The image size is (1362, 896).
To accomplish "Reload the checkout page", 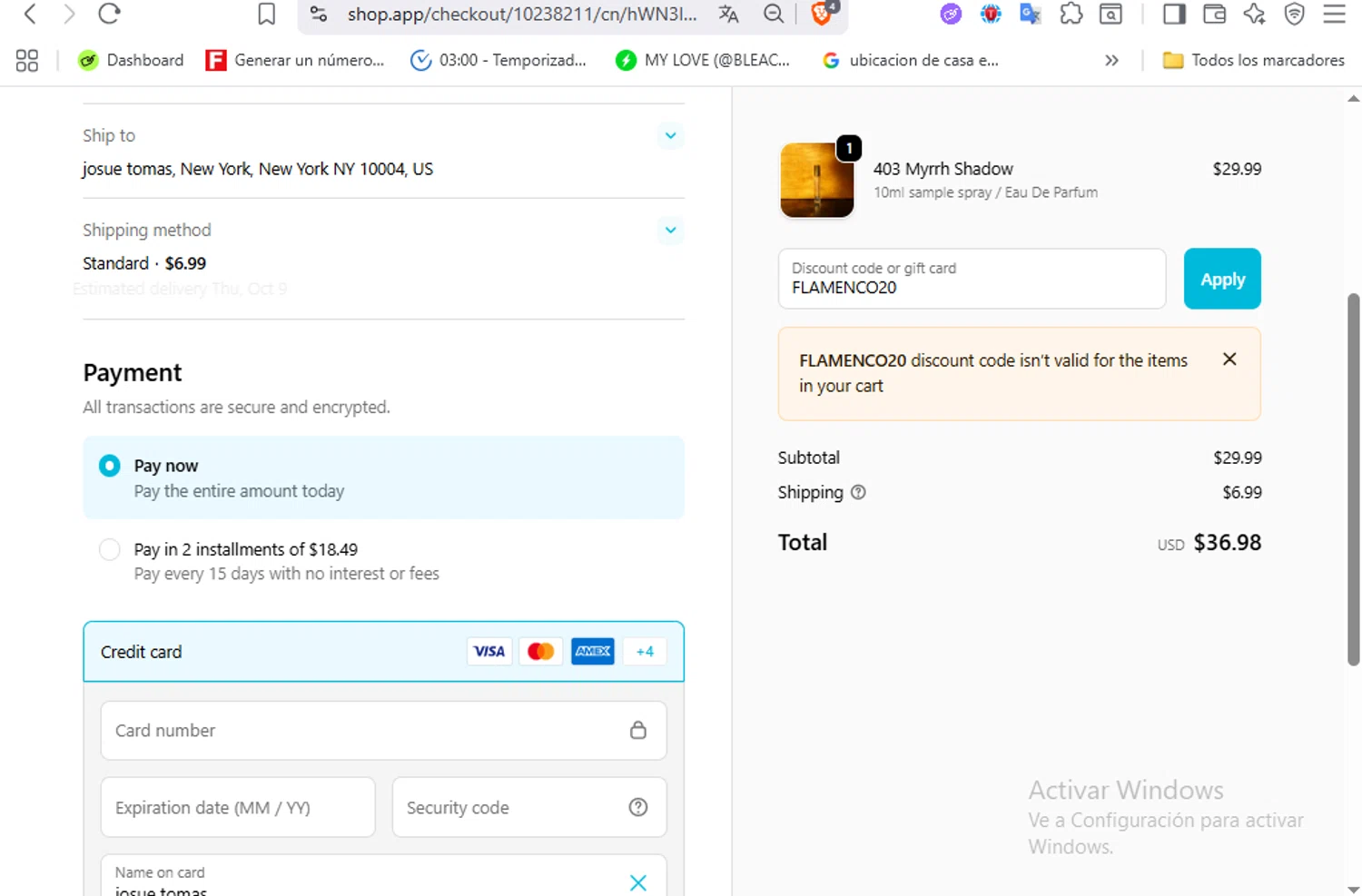I will 109,14.
